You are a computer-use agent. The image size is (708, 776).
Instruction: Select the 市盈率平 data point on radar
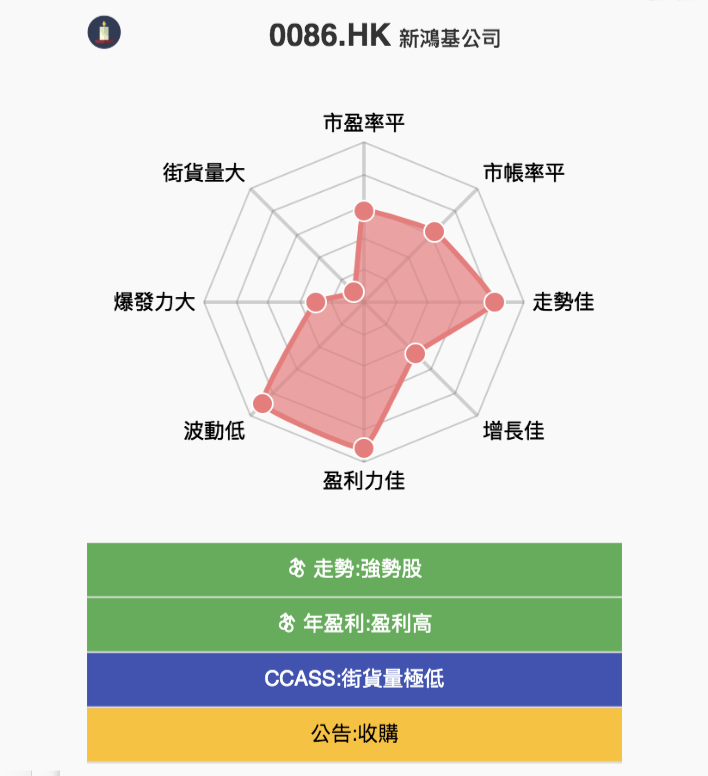tap(364, 211)
